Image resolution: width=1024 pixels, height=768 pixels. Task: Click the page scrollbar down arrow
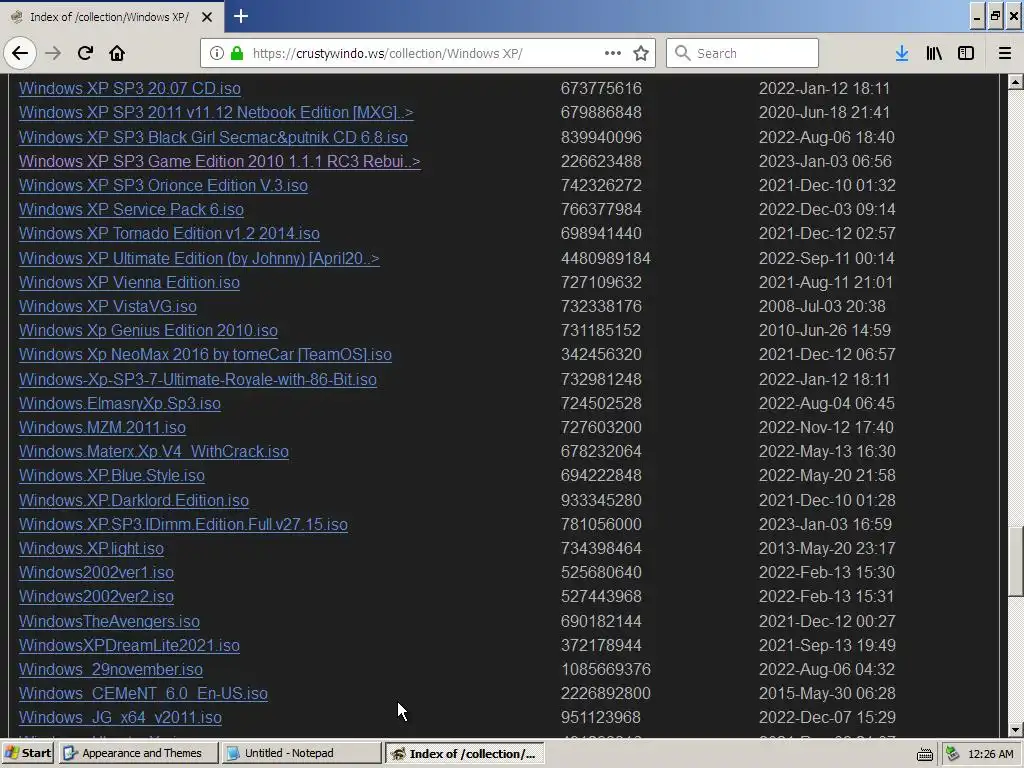(1015, 729)
